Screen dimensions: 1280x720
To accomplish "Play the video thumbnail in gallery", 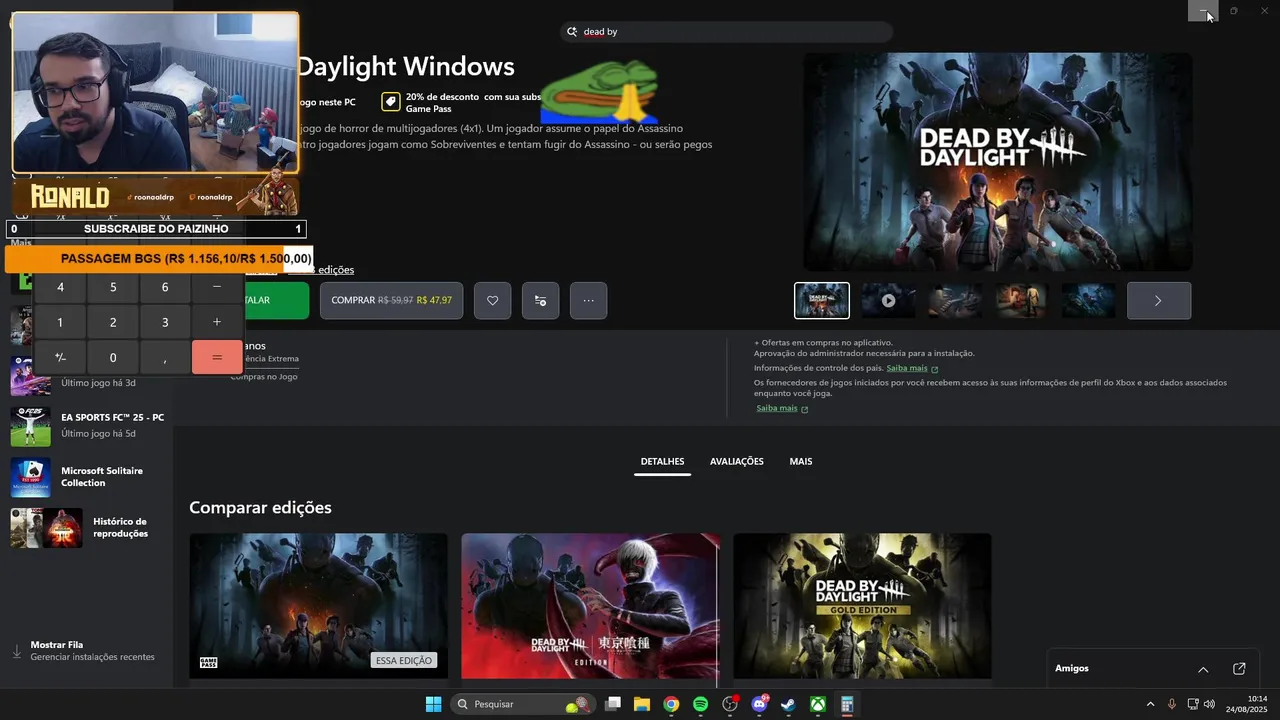I will (888, 300).
